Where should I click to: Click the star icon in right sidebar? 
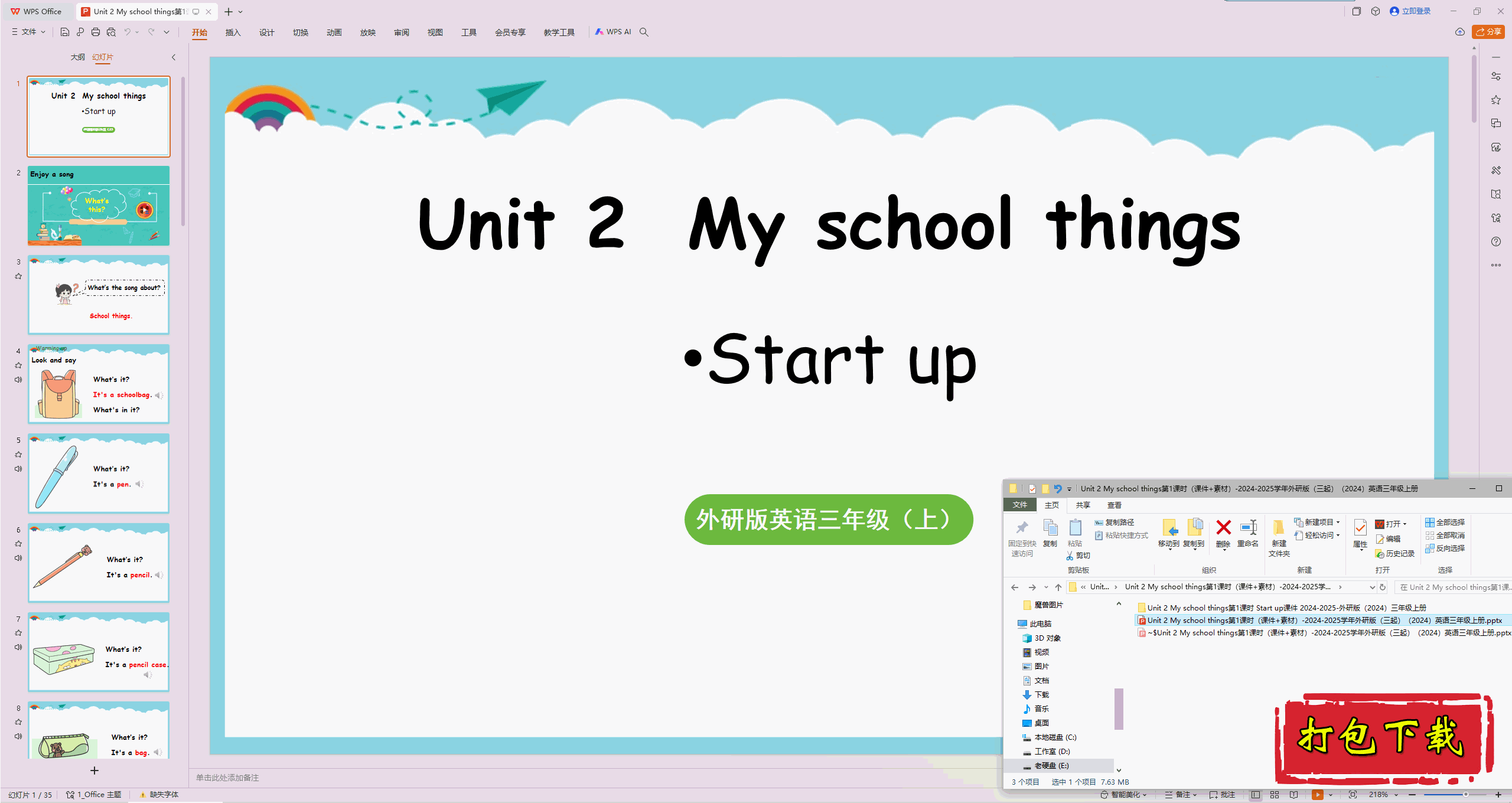click(x=1496, y=100)
